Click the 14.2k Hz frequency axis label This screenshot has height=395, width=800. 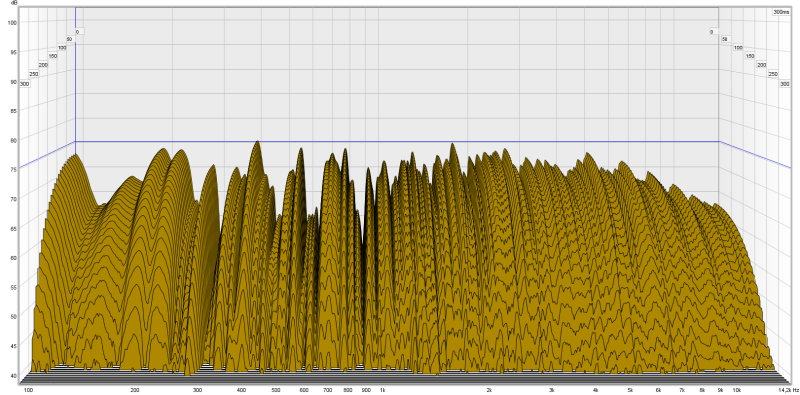[789, 390]
